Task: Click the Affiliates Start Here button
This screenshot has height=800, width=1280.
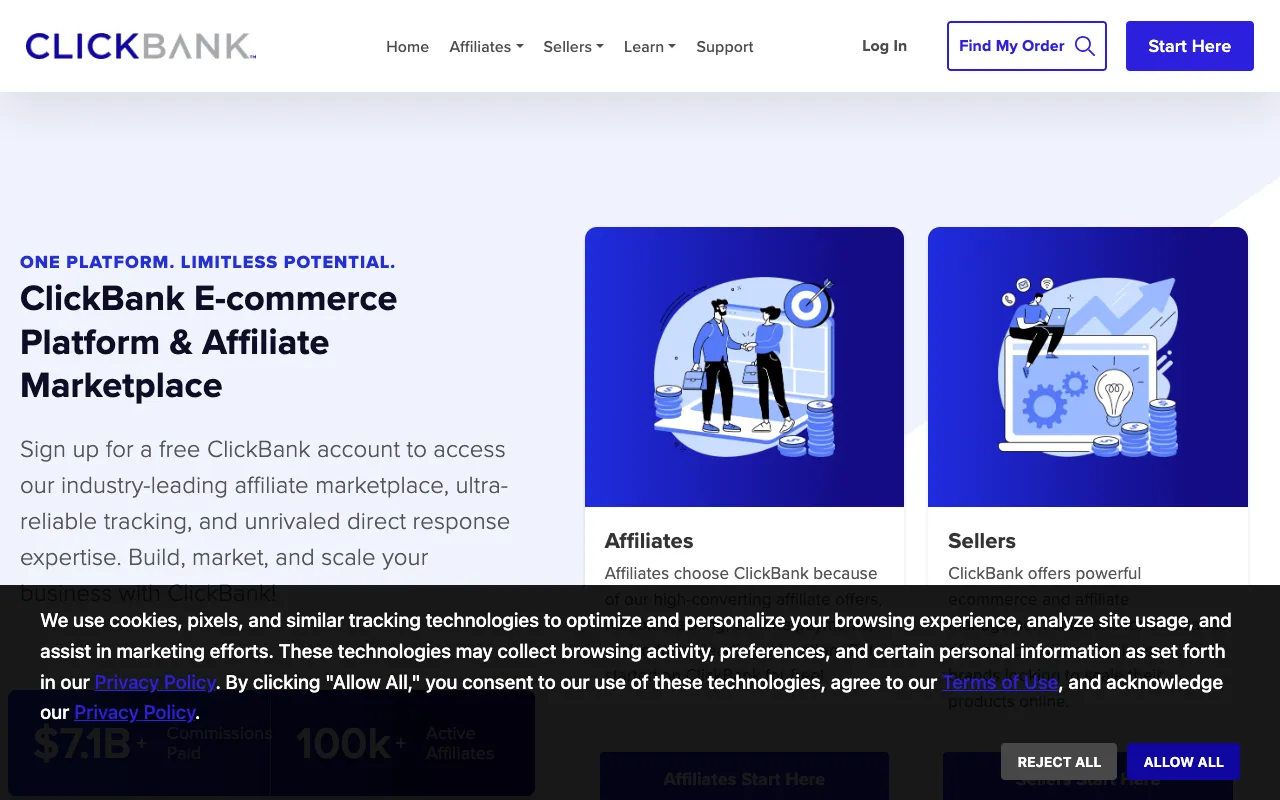Action: (744, 779)
